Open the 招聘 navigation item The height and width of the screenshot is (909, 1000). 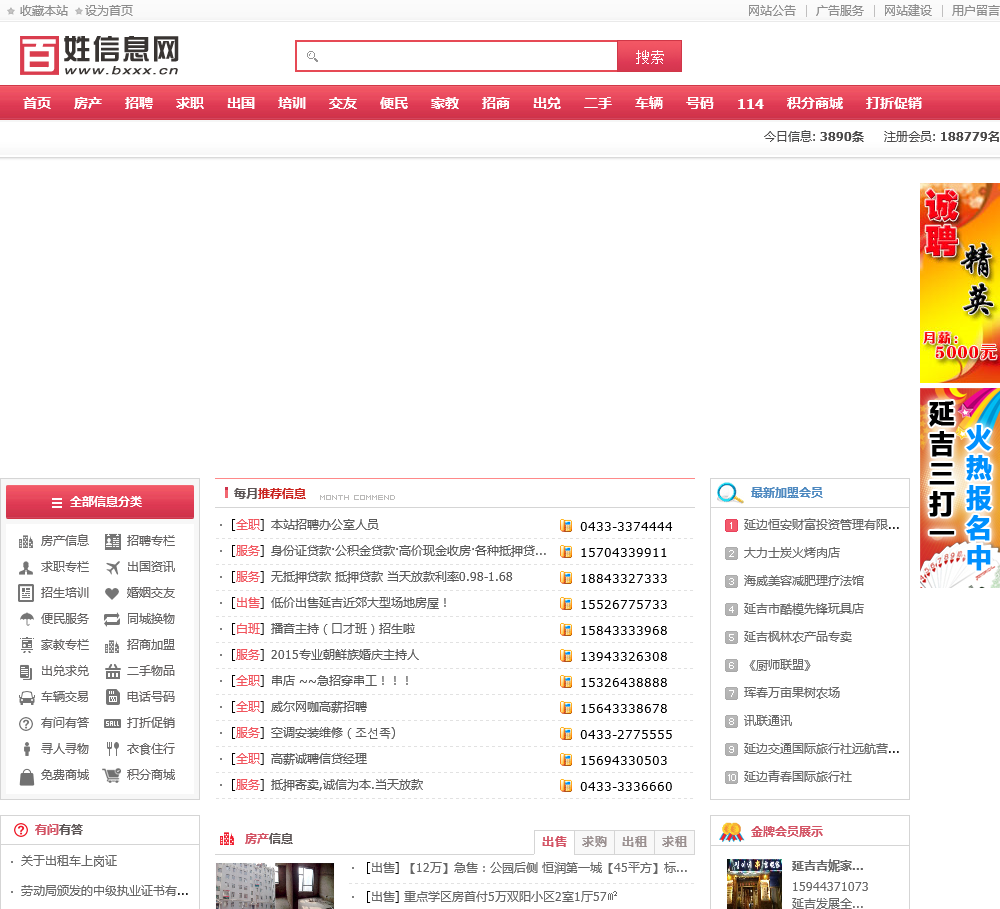pos(139,103)
